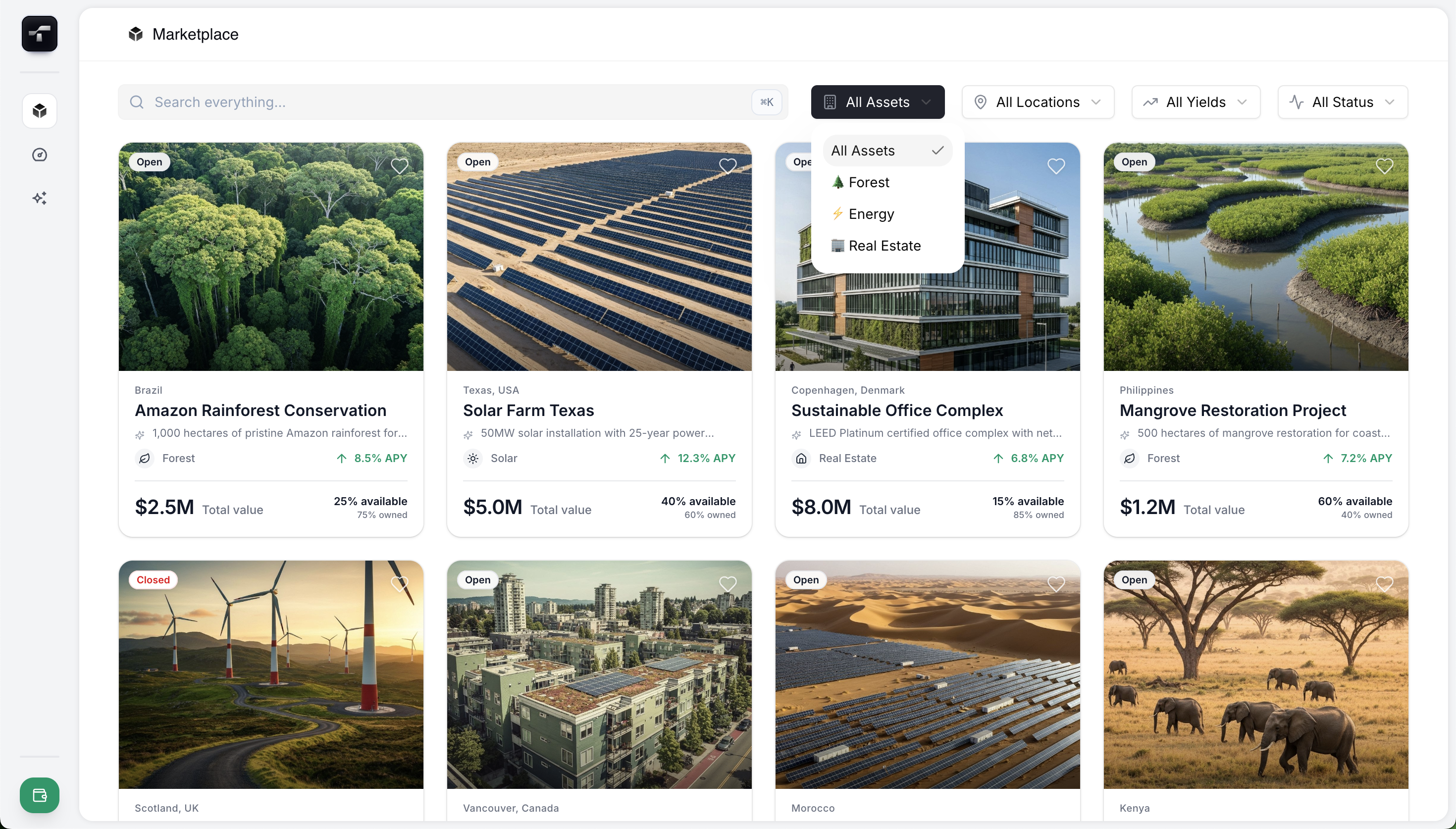Click the search magnifier icon
Screen dimensions: 1456x829
point(137,102)
